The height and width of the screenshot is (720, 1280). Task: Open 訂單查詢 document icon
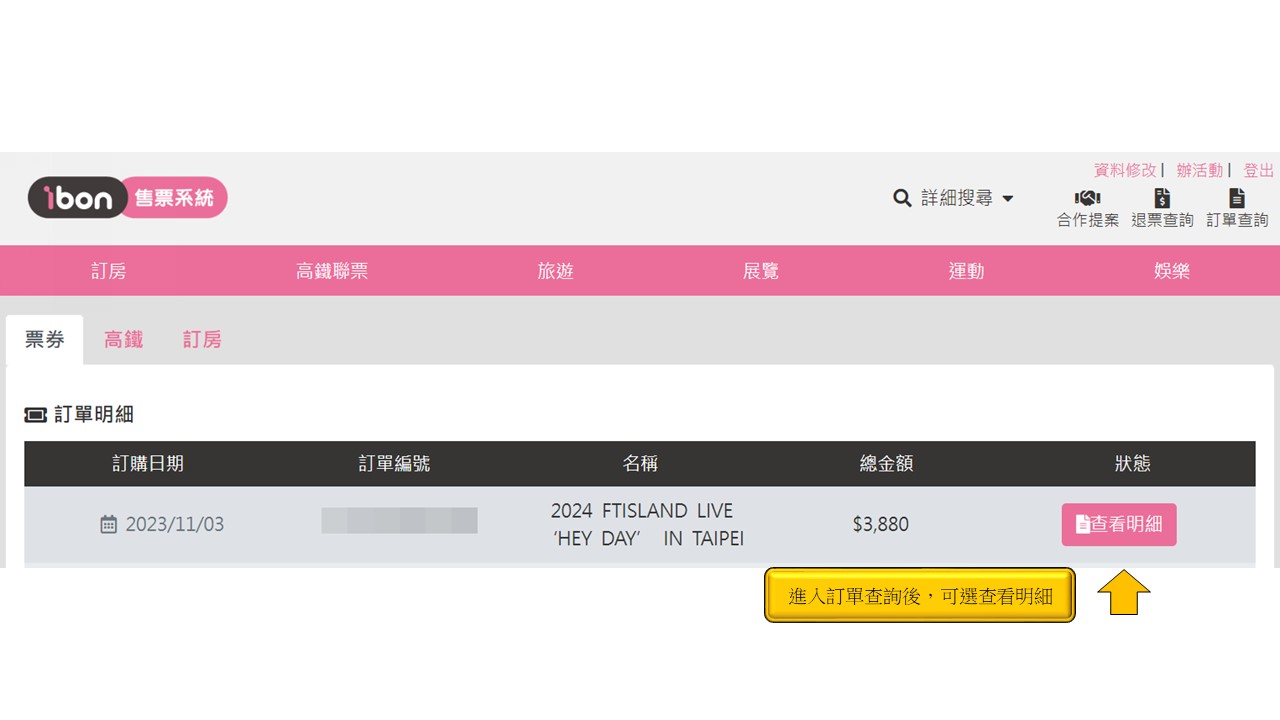click(x=1237, y=198)
